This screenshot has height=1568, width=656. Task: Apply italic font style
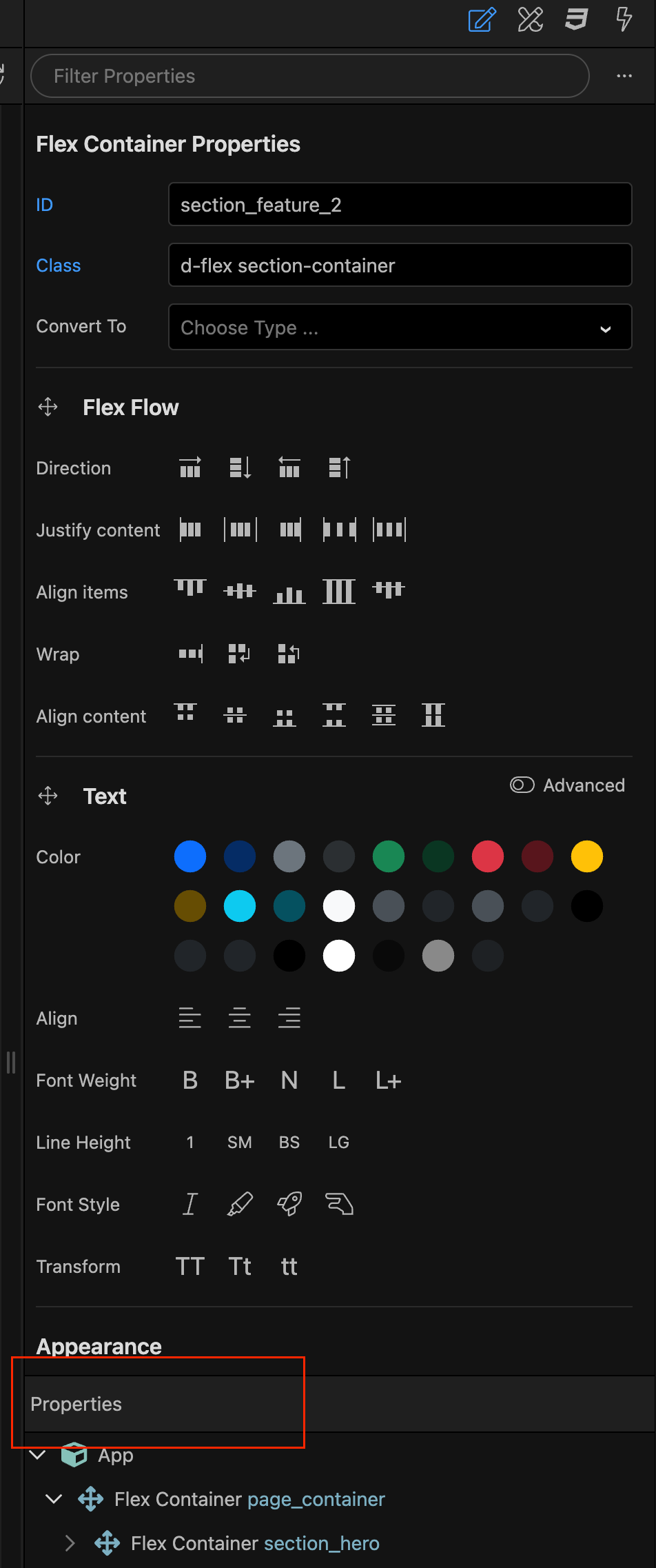tap(190, 1204)
